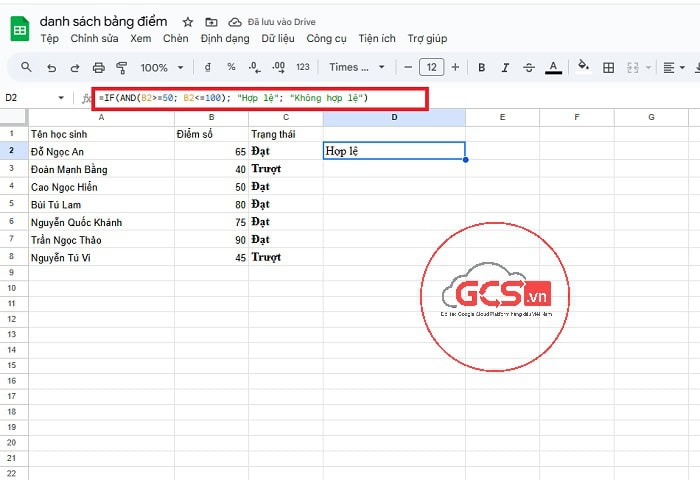Open the Google Sheets home icon
The width and height of the screenshot is (700, 480).
pos(19,29)
